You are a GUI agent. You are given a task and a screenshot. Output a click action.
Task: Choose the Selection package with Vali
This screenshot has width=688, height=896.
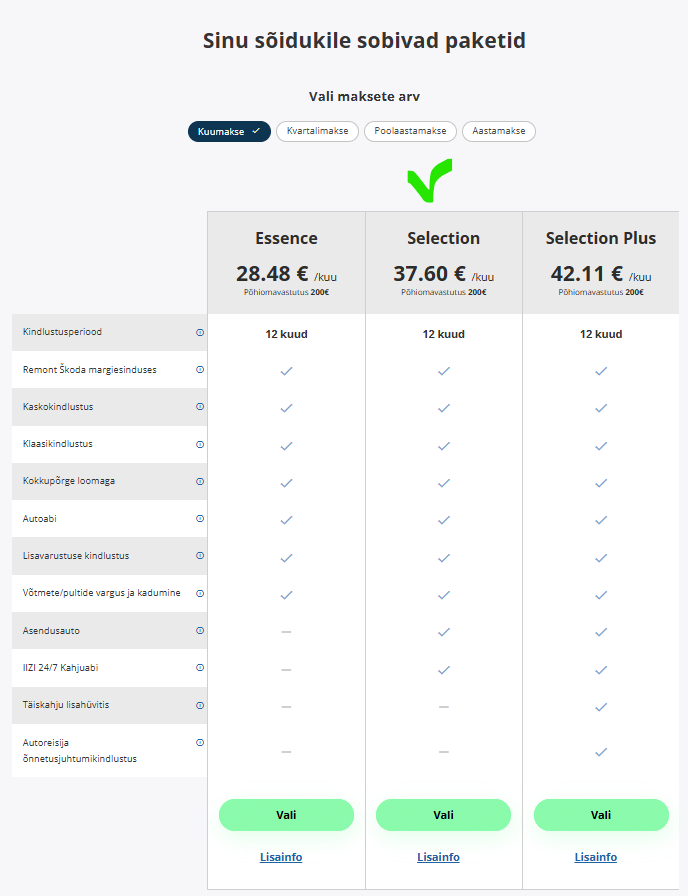(443, 815)
